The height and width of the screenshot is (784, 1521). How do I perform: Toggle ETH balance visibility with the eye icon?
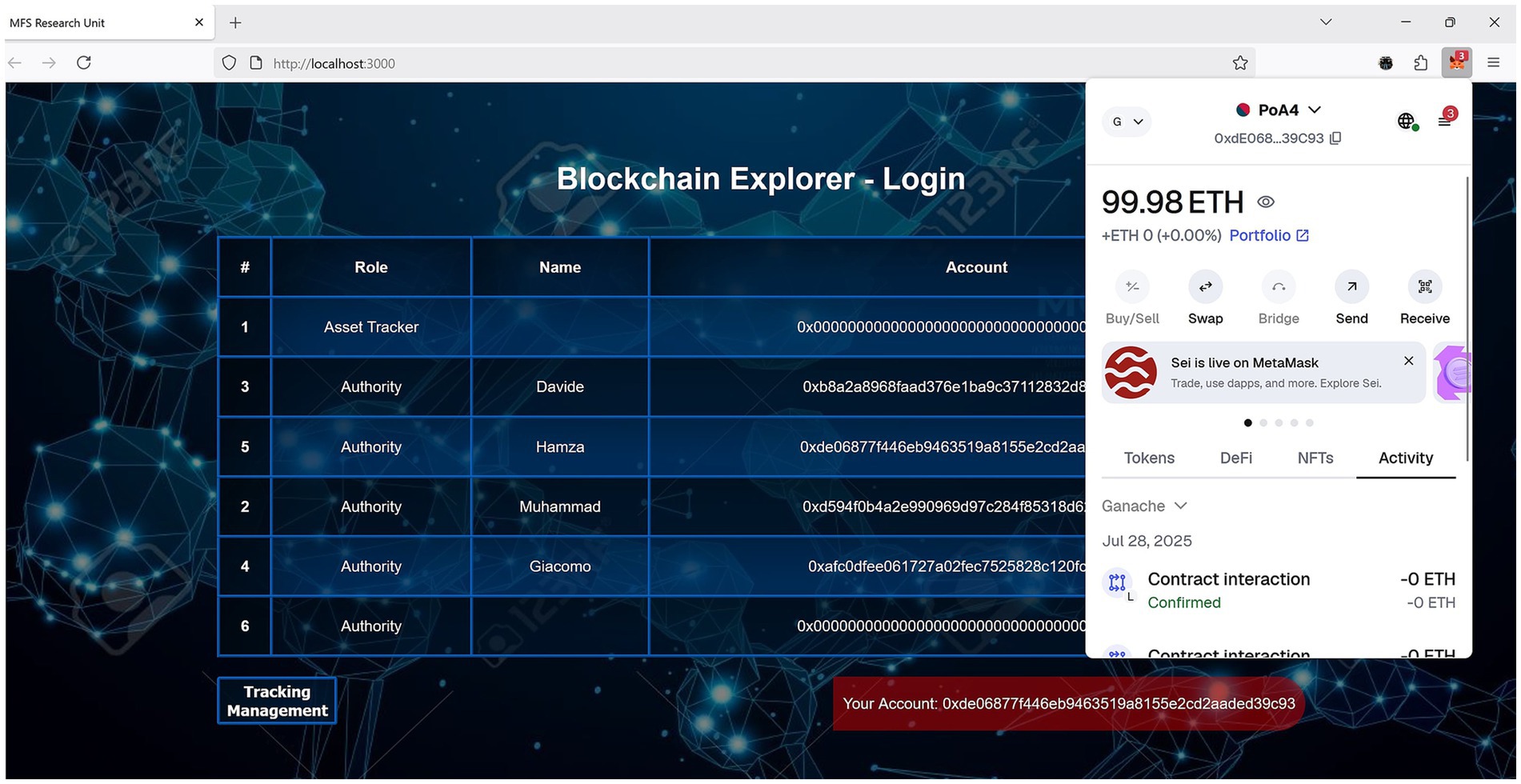[1265, 202]
